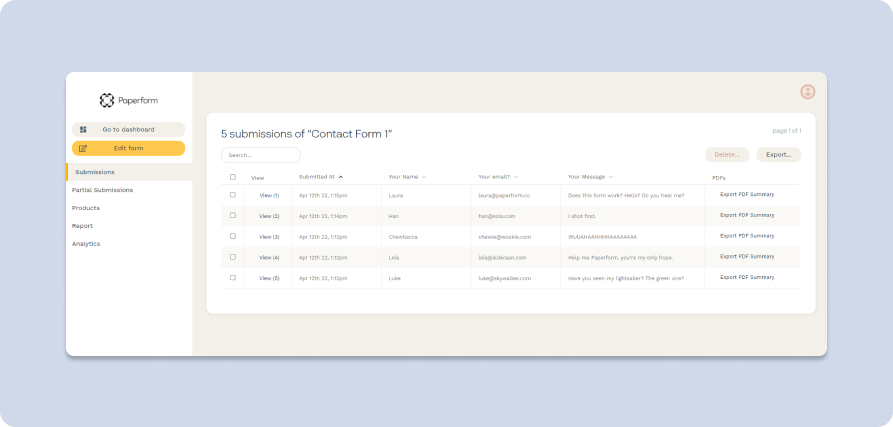This screenshot has height=427, width=893.
Task: Open the Partial Submissions menu item
Action: [x=102, y=190]
